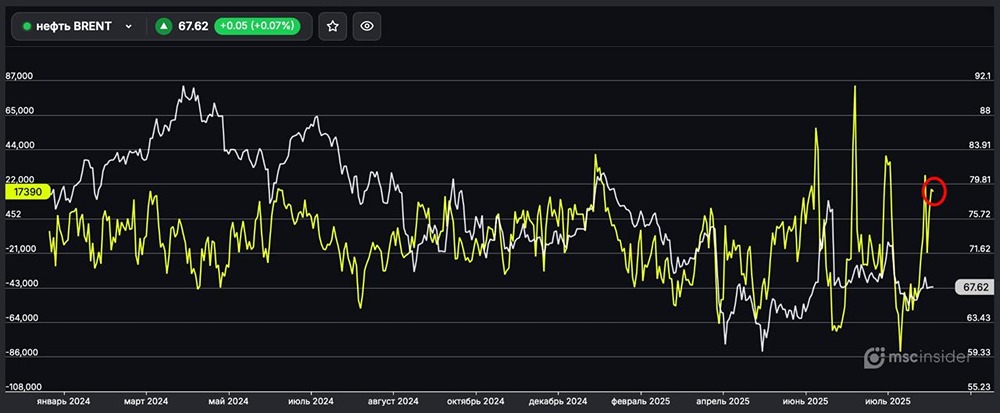The height and width of the screenshot is (413, 1000).
Task: Click the апрель 2025 date label
Action: [x=722, y=401]
